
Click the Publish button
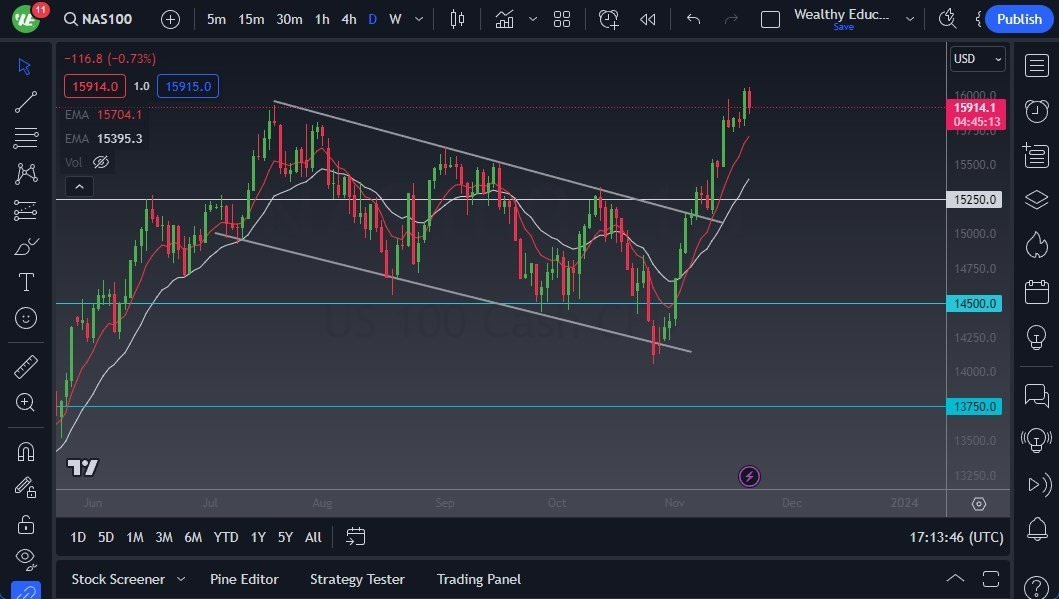pyautogui.click(x=1018, y=19)
